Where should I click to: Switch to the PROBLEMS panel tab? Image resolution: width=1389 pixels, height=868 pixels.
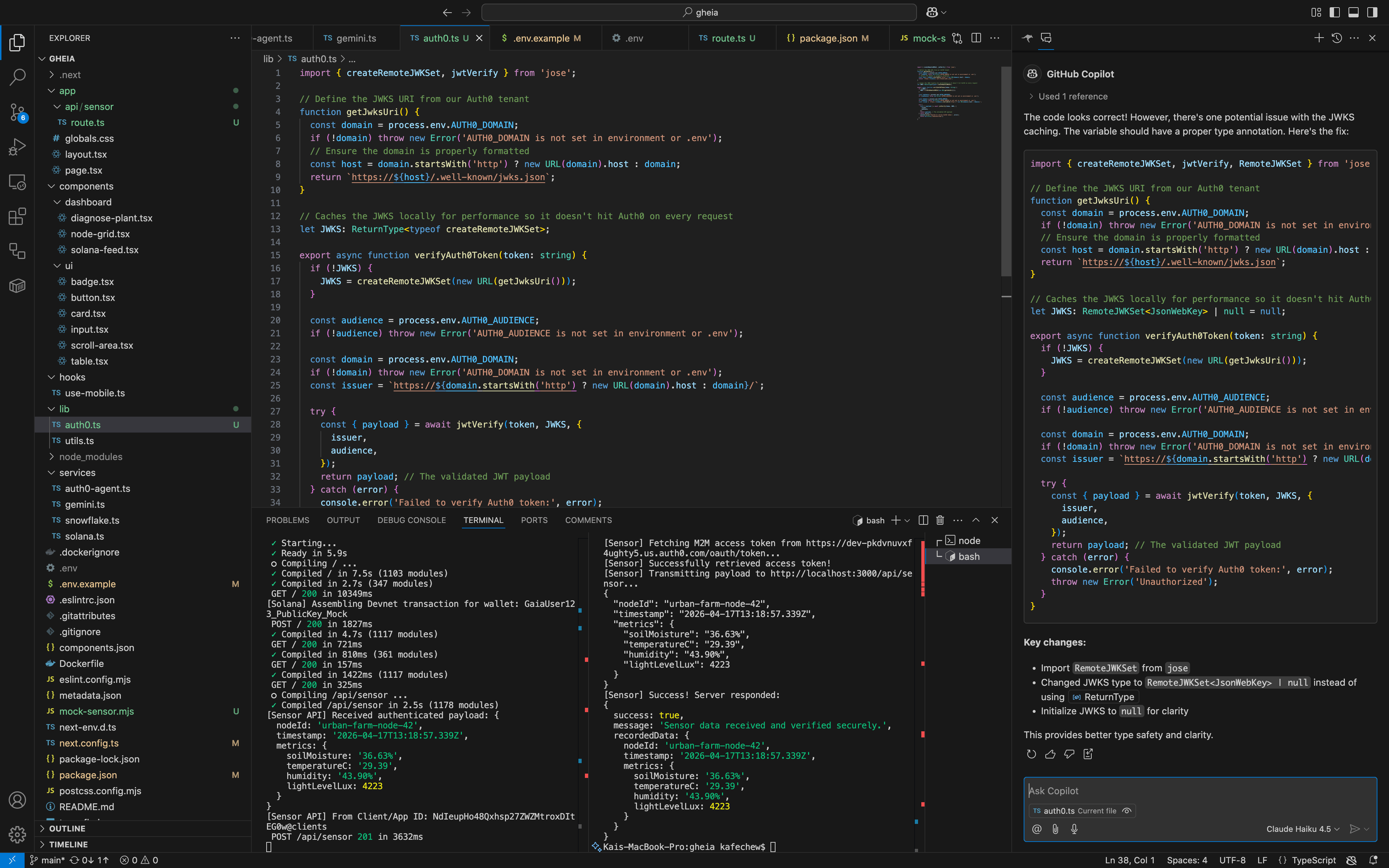[x=287, y=520]
